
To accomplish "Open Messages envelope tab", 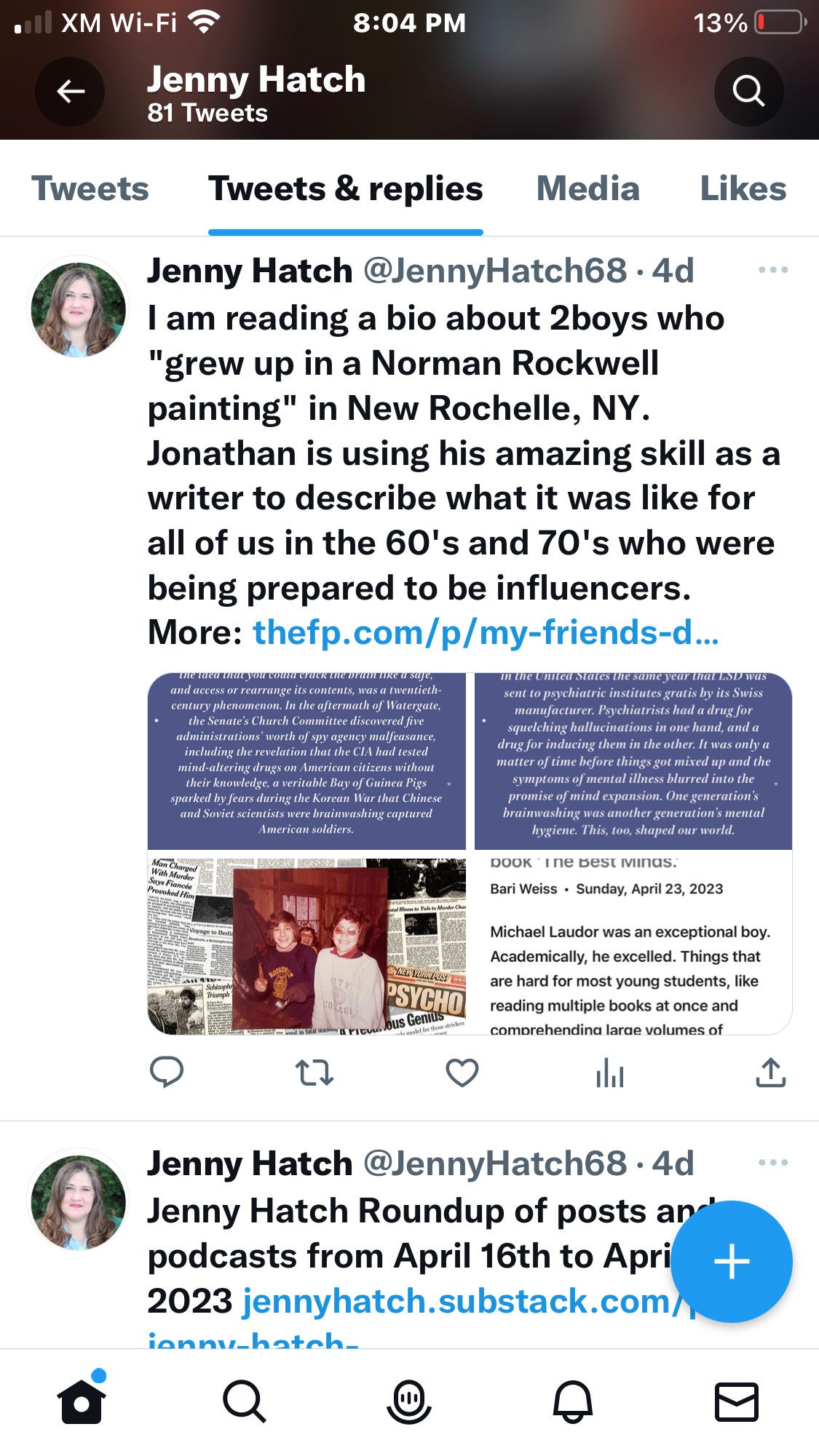I will (x=737, y=1401).
